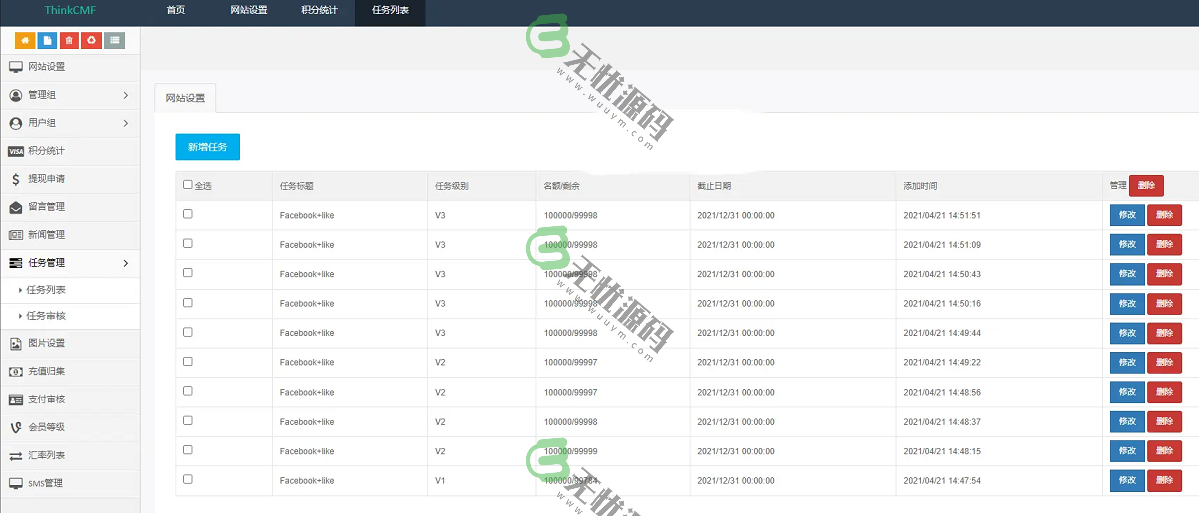Select 任务列表 submenu item in sidebar
This screenshot has height=516, width=1199.
46,290
